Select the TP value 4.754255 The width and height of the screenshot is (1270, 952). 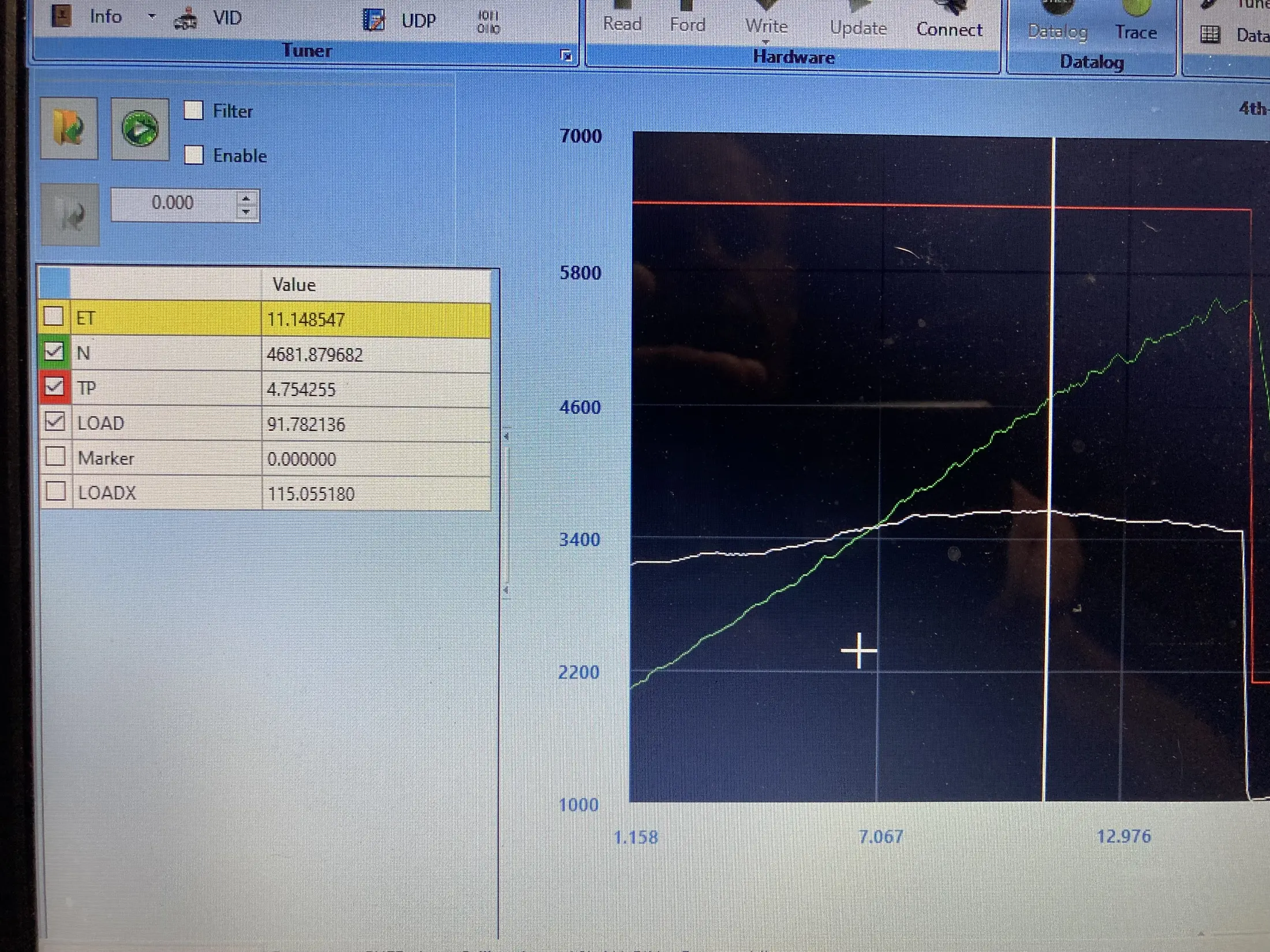[301, 389]
